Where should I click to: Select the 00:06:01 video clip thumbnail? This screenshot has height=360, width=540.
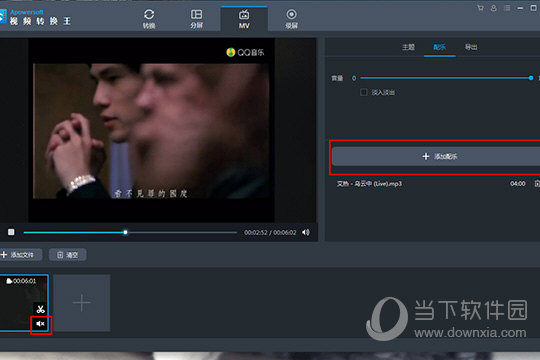23,303
